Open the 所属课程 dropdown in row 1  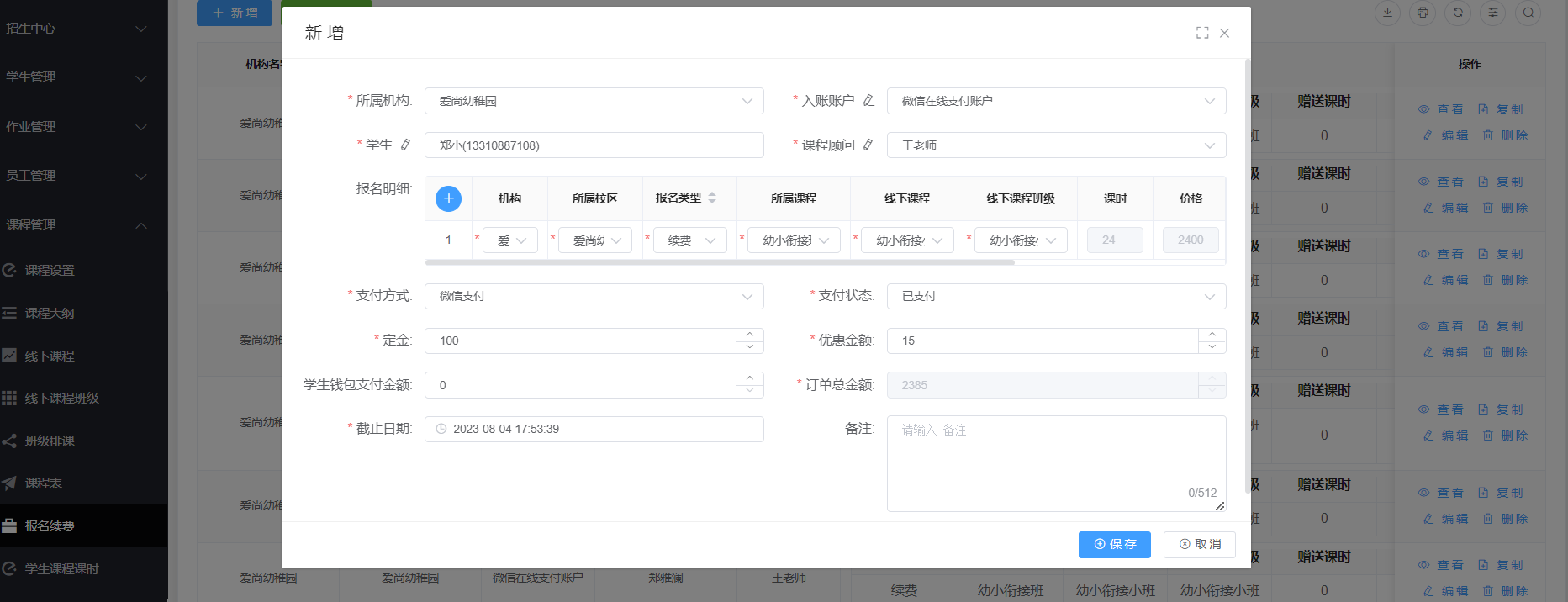794,240
